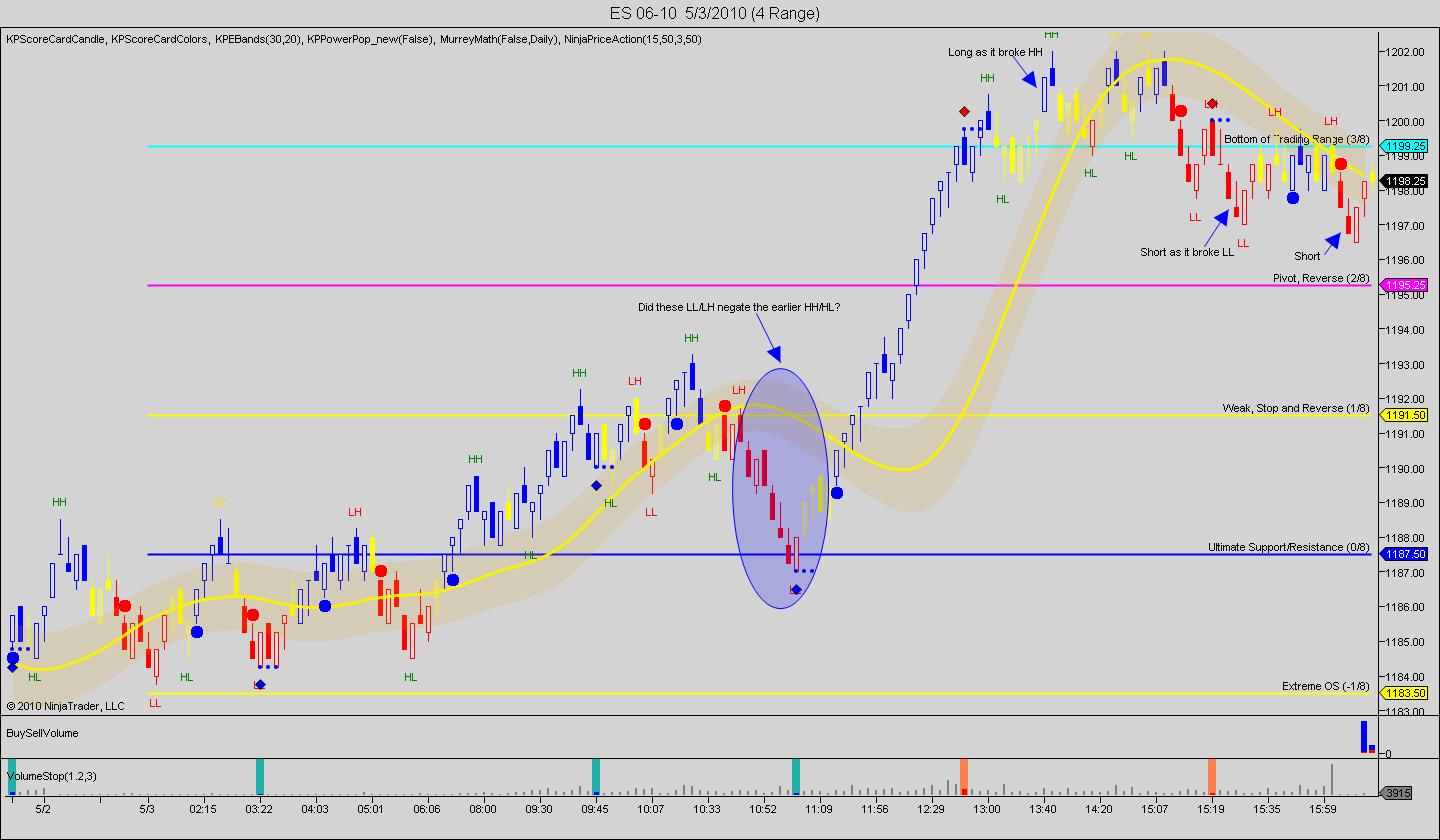Click the teal VolumeStop bar above 09:45
This screenshot has width=1440, height=840.
[596, 777]
